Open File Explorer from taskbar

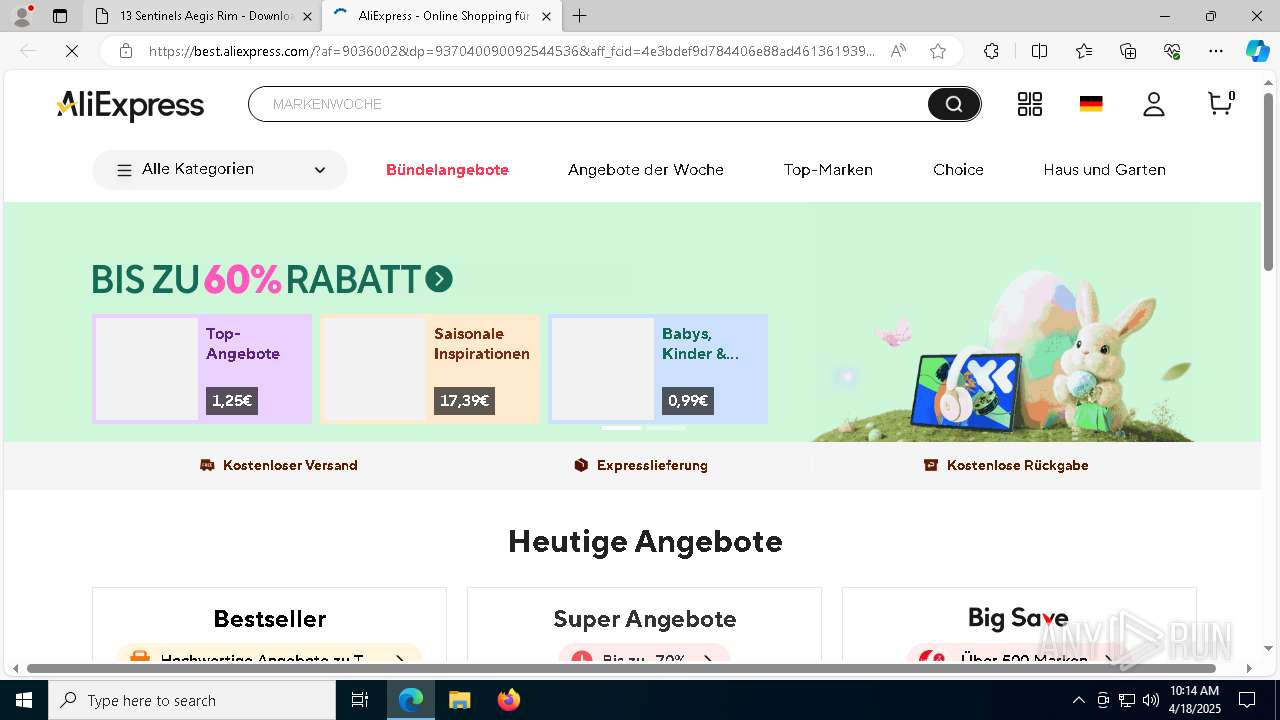[459, 700]
